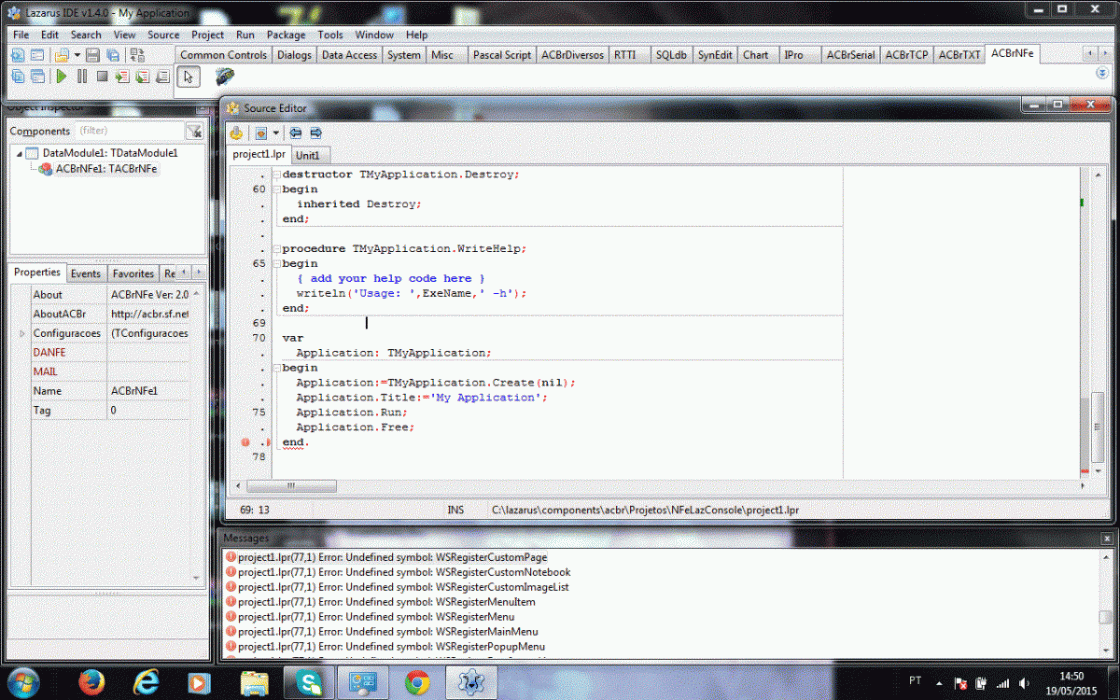Viewport: 1120px width, 700px height.
Task: Click the Save All icon
Action: point(113,55)
